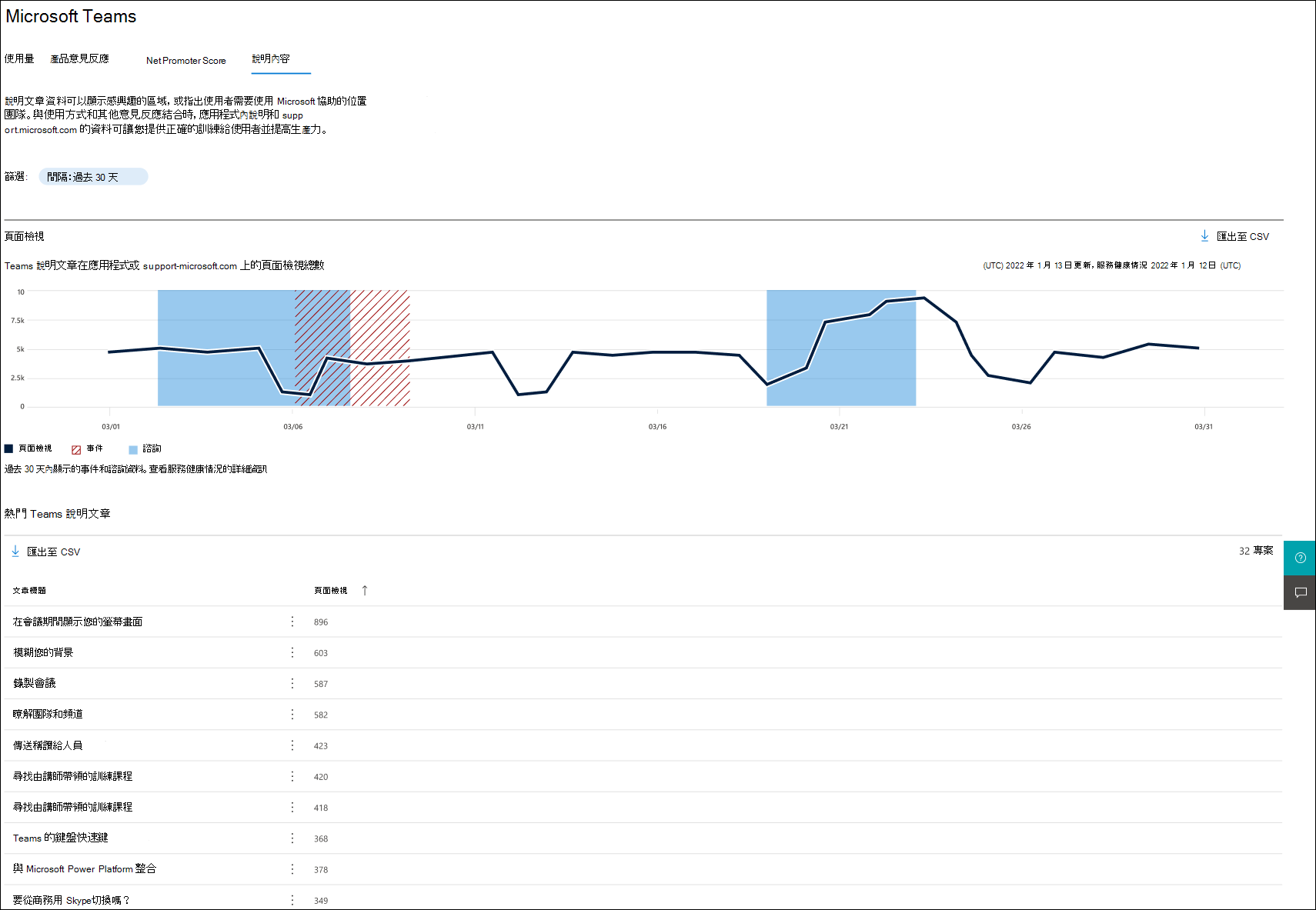Click the 03/26 date label on chart axis

pos(1021,427)
